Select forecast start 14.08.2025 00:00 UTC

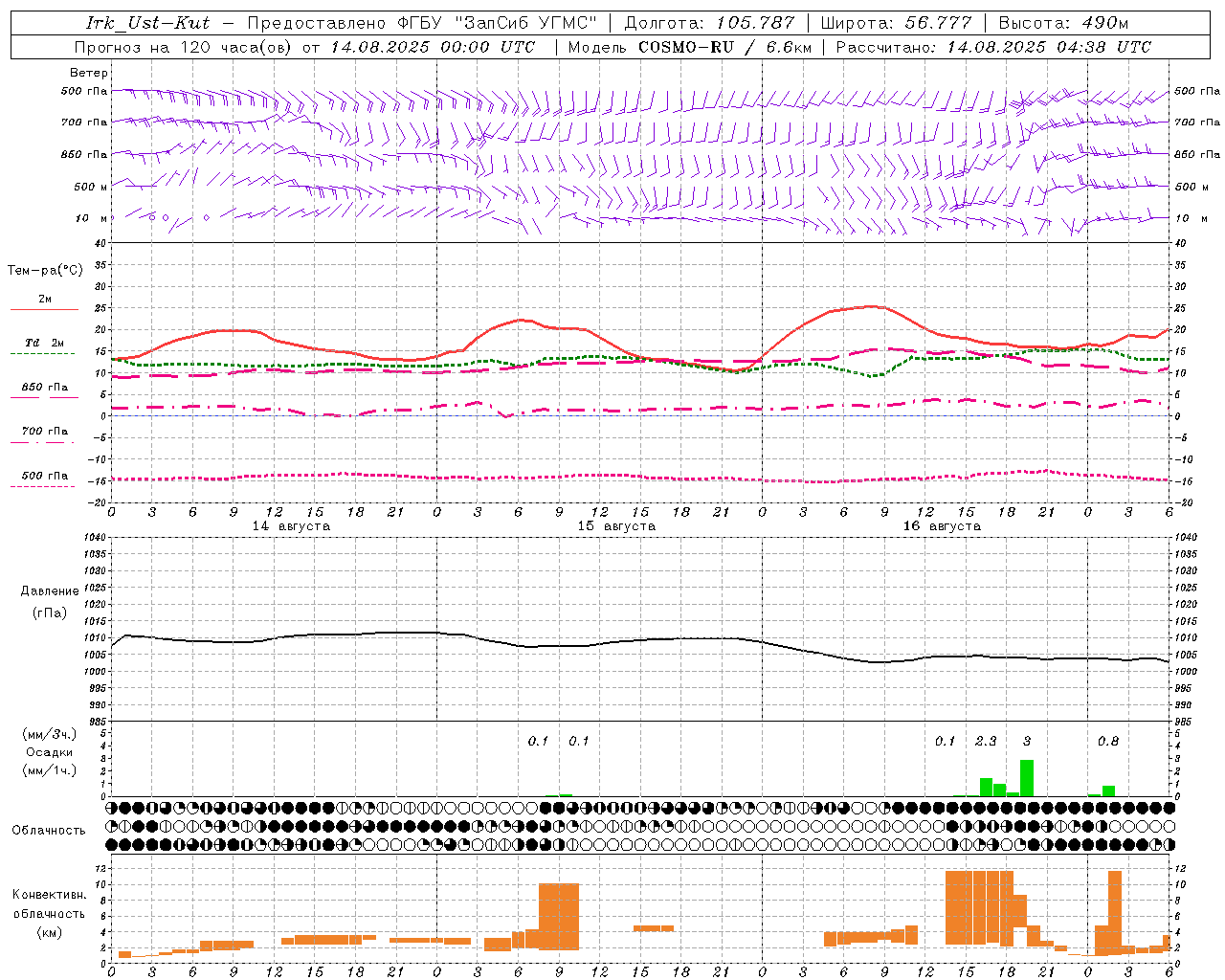433,47
